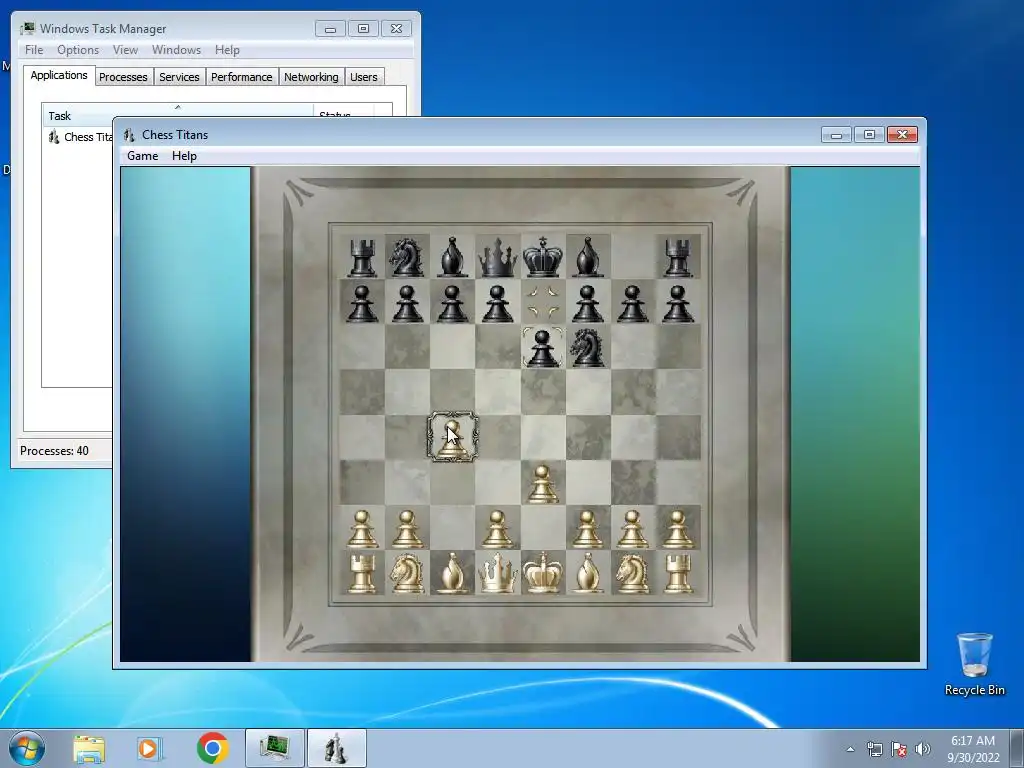The image size is (1024, 768).
Task: Select the white king piece
Action: pos(543,573)
